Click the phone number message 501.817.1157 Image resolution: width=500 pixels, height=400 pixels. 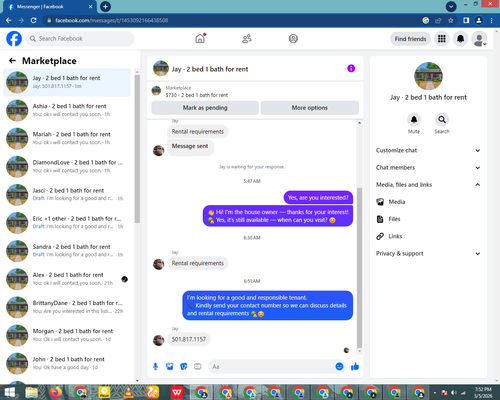[x=189, y=339]
